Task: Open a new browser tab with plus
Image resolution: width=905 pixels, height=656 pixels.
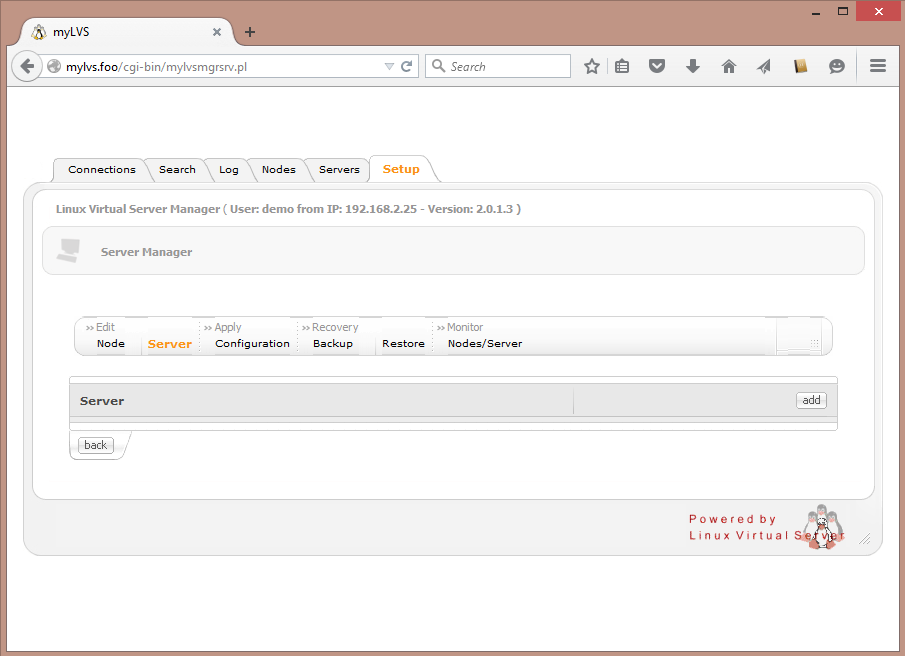Action: point(250,32)
